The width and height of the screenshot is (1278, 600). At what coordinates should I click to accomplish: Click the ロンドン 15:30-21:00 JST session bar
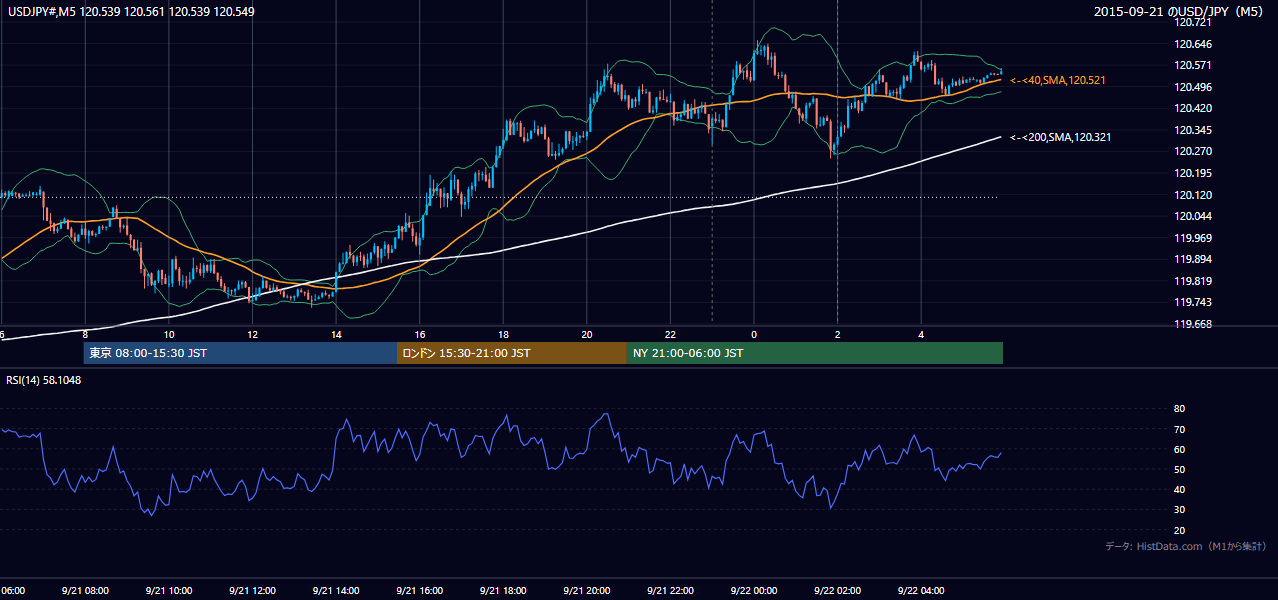[512, 353]
